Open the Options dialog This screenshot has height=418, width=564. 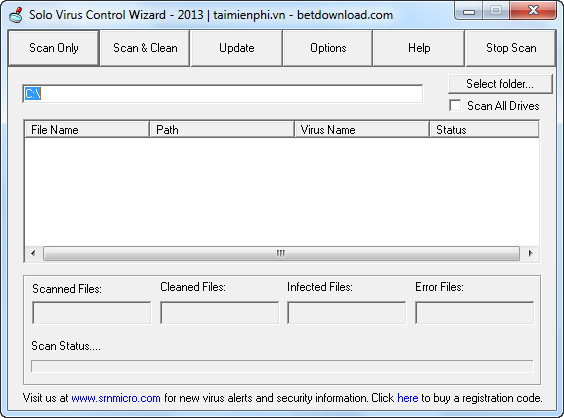(x=328, y=48)
